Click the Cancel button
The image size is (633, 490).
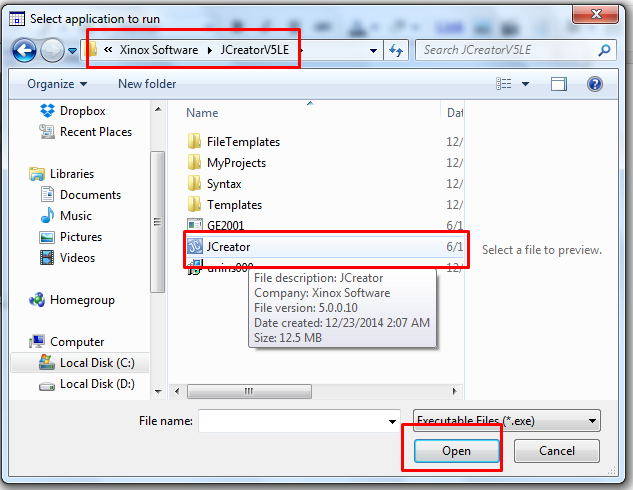(557, 451)
